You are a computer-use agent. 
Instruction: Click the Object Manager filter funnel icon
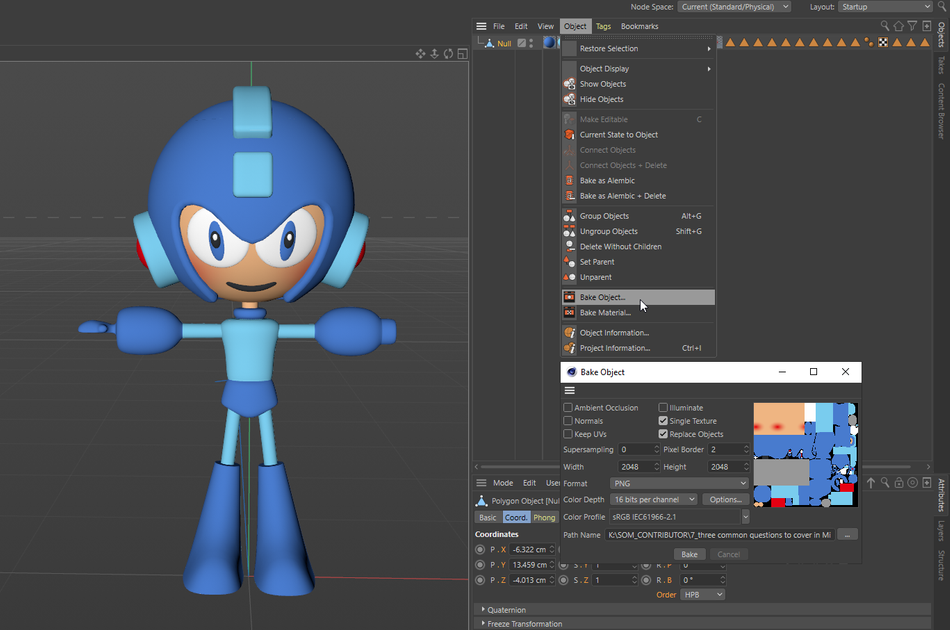(912, 26)
